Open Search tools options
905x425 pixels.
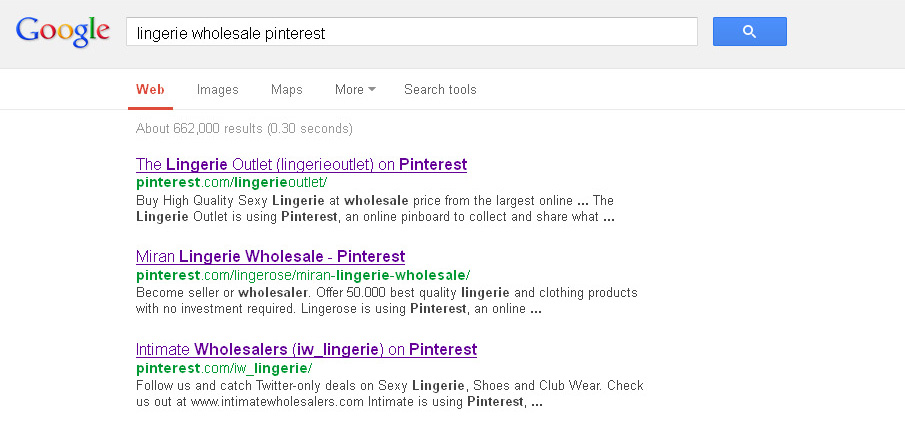point(440,90)
